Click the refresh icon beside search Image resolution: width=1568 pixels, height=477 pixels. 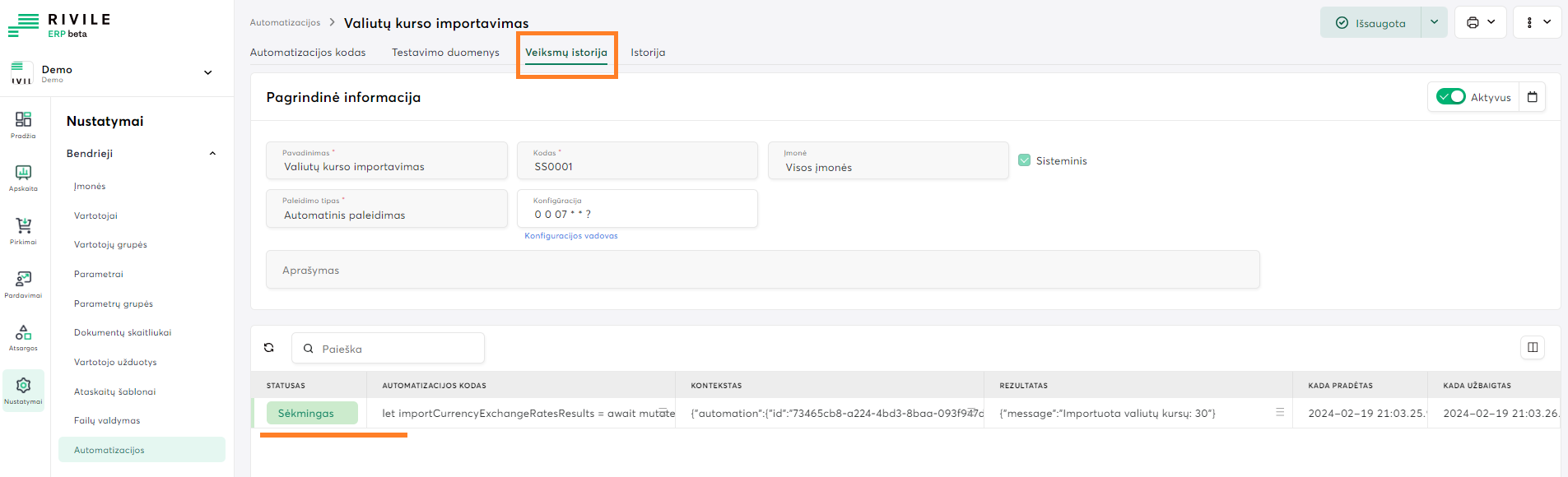pyautogui.click(x=269, y=348)
